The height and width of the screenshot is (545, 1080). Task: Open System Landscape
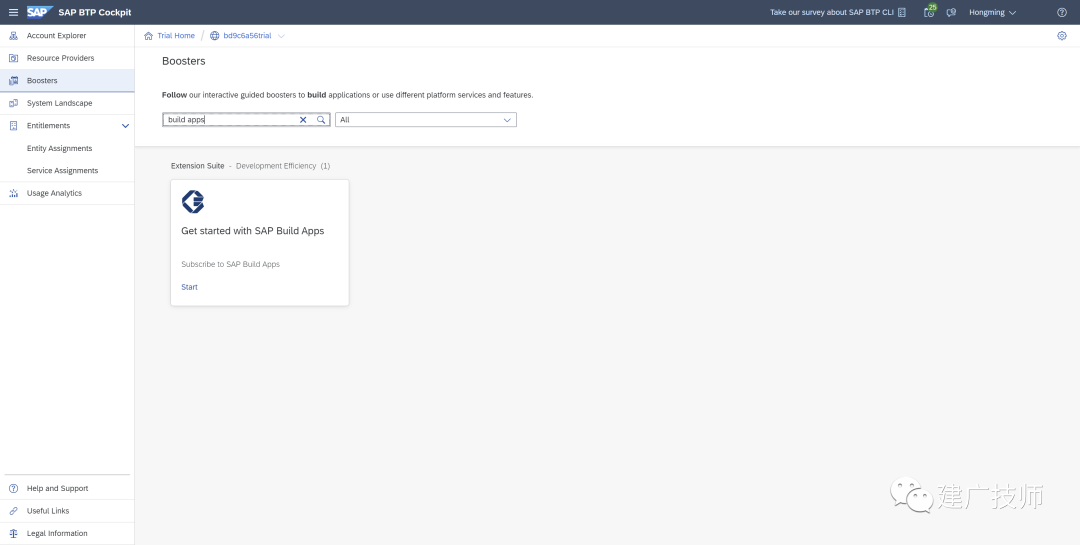point(59,103)
